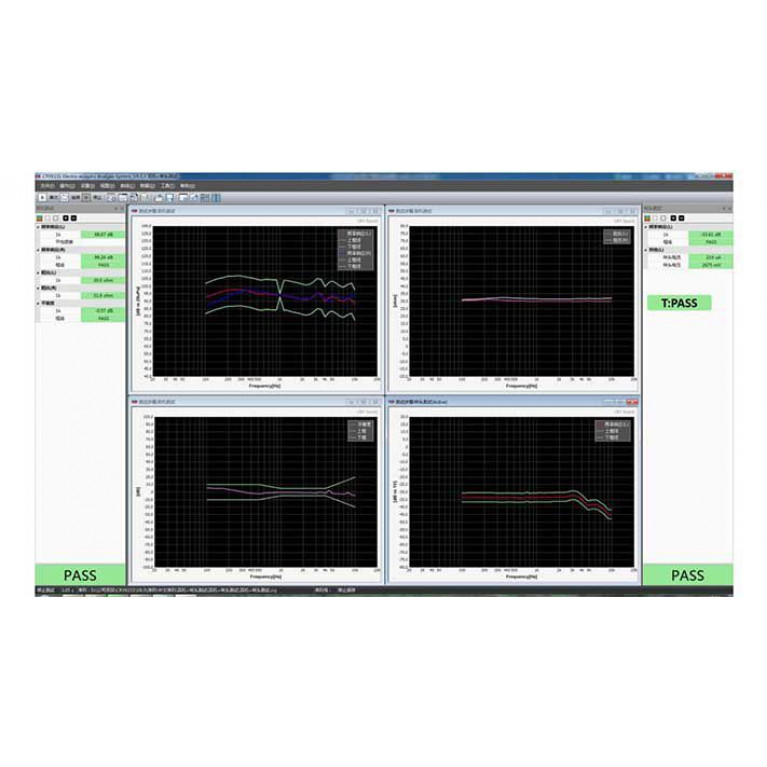Collapse the last result group in the left panel

point(38,303)
